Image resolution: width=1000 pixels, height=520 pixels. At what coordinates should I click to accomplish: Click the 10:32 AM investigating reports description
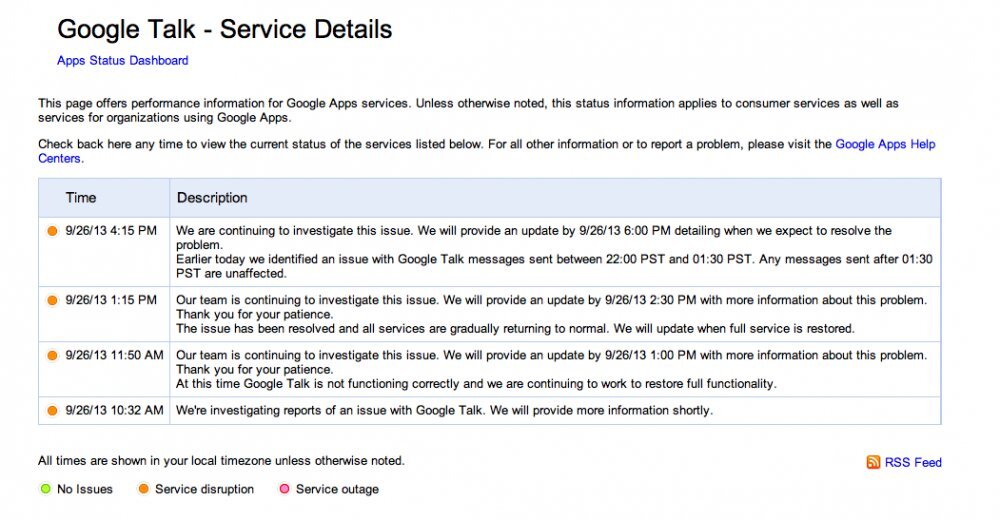[x=444, y=410]
